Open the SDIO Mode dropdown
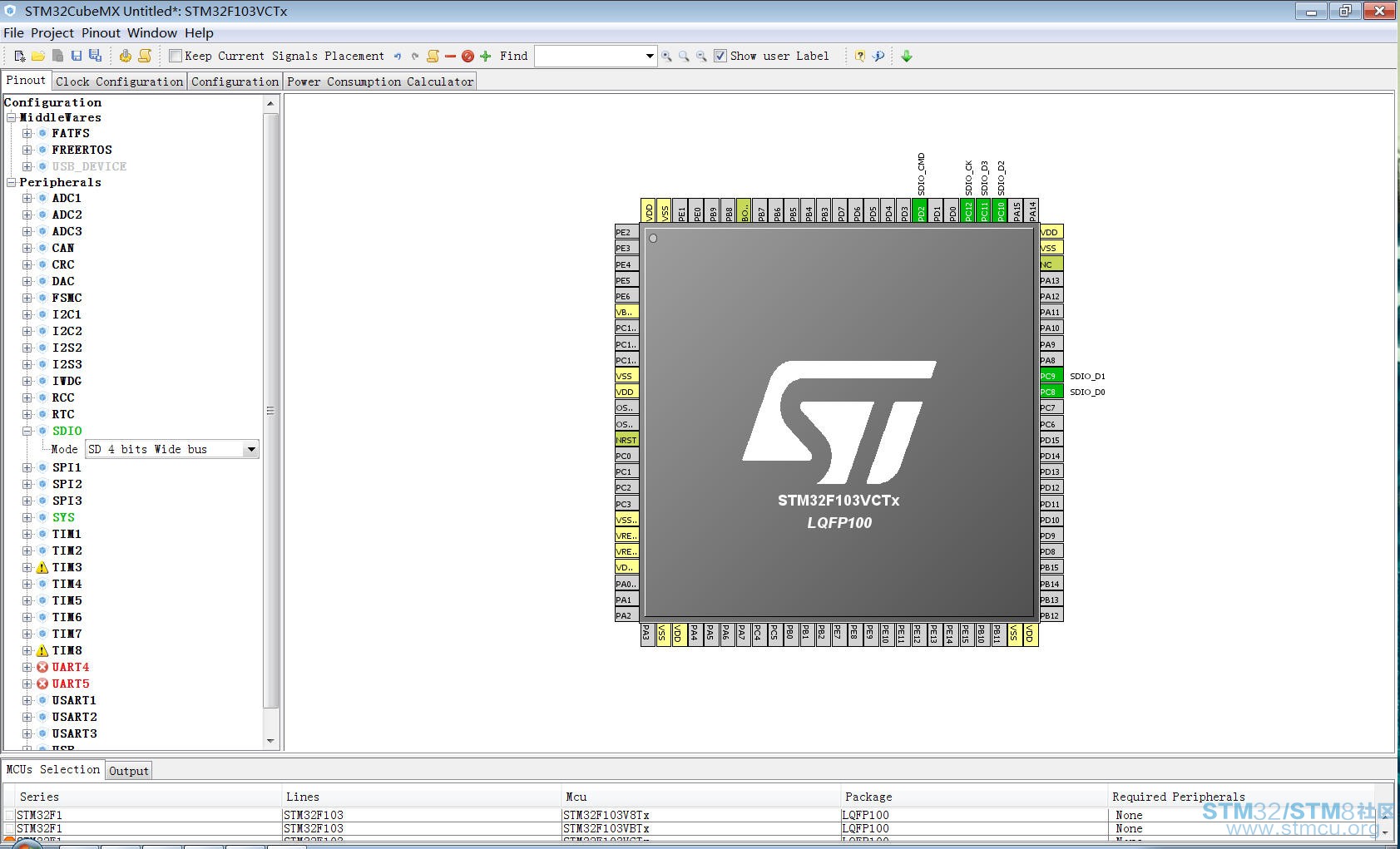 (250, 449)
